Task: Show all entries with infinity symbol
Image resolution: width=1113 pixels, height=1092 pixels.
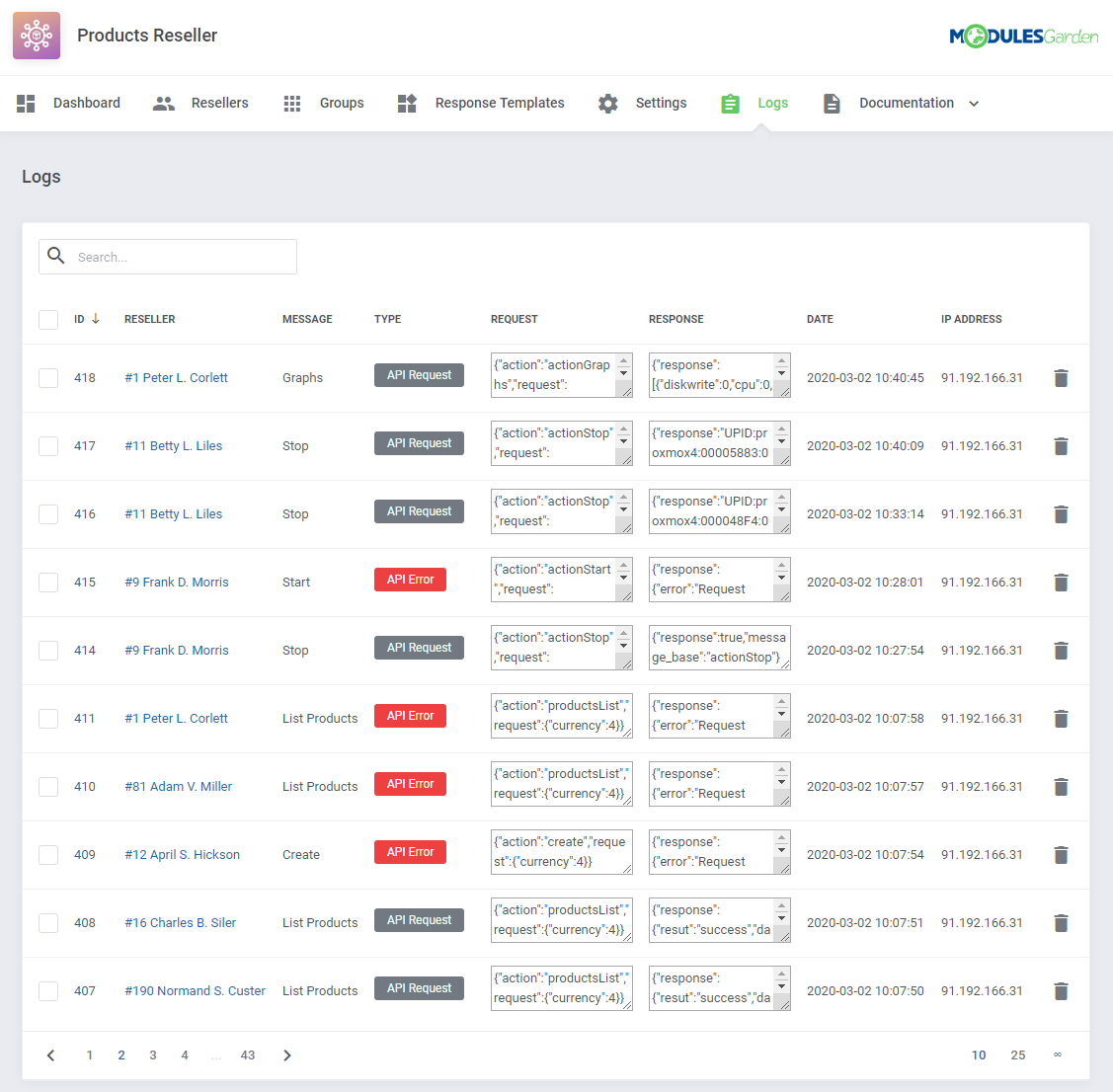Action: [x=1057, y=1054]
